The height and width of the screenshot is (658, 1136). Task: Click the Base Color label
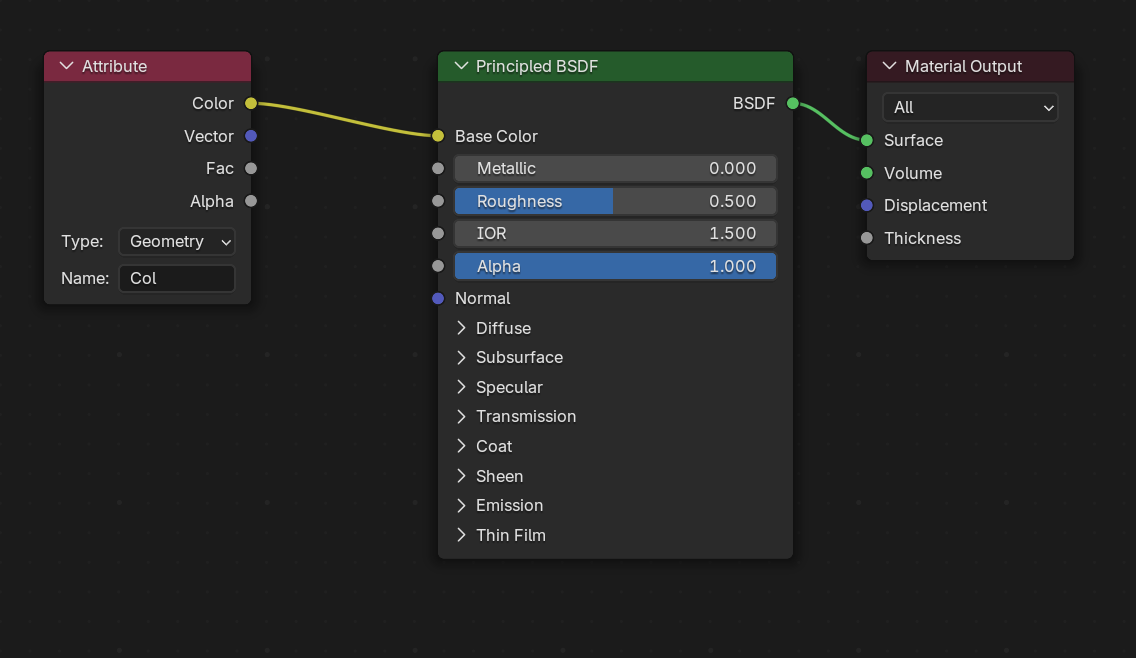pyautogui.click(x=496, y=136)
